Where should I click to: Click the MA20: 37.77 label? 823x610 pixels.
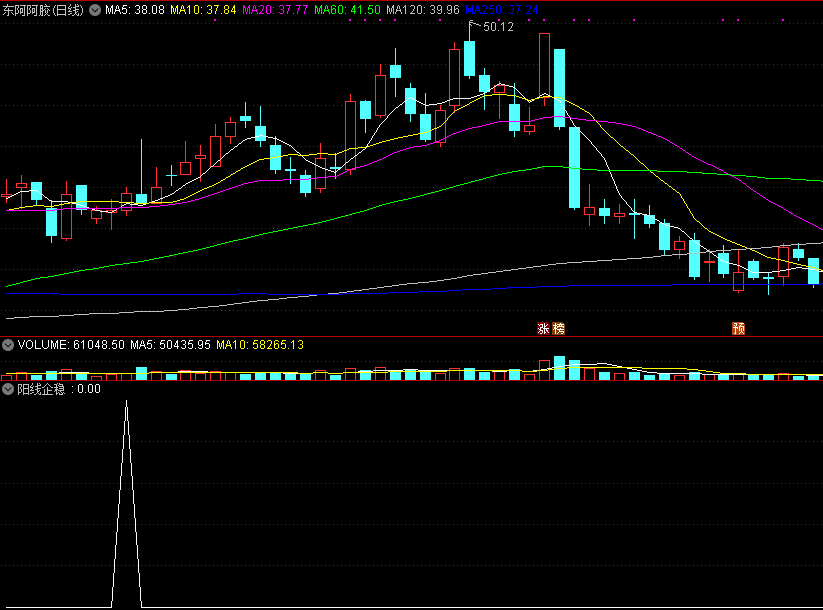coord(275,10)
